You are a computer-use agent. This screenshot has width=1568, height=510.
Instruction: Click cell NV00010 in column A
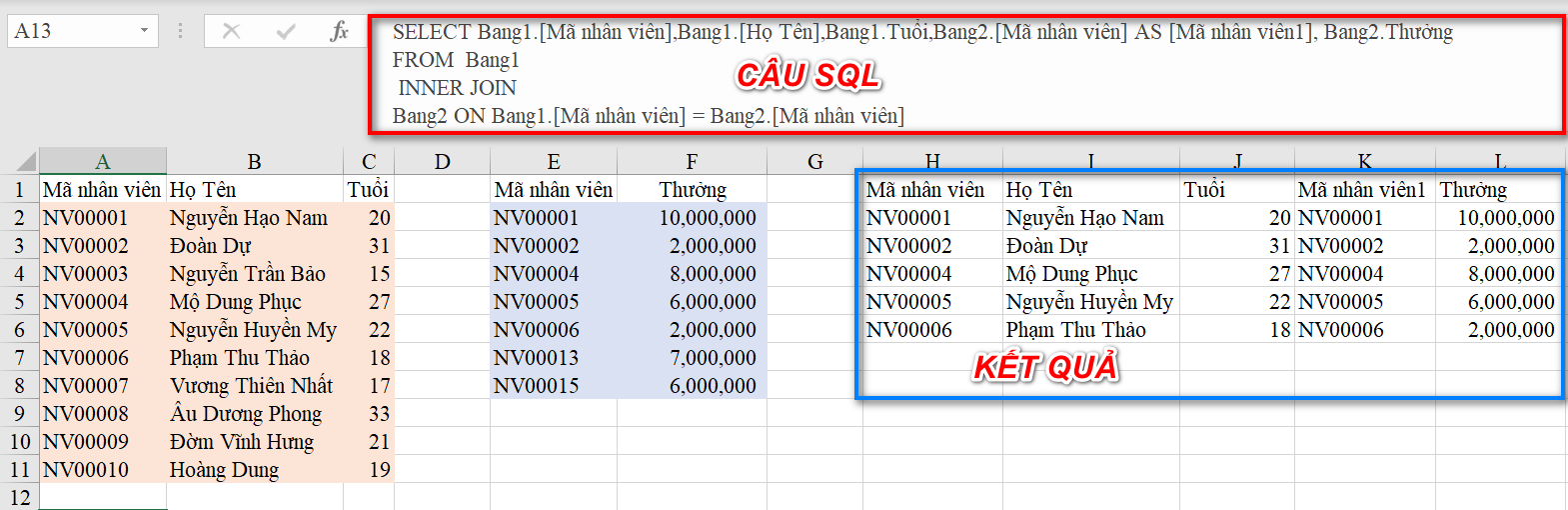[102, 470]
